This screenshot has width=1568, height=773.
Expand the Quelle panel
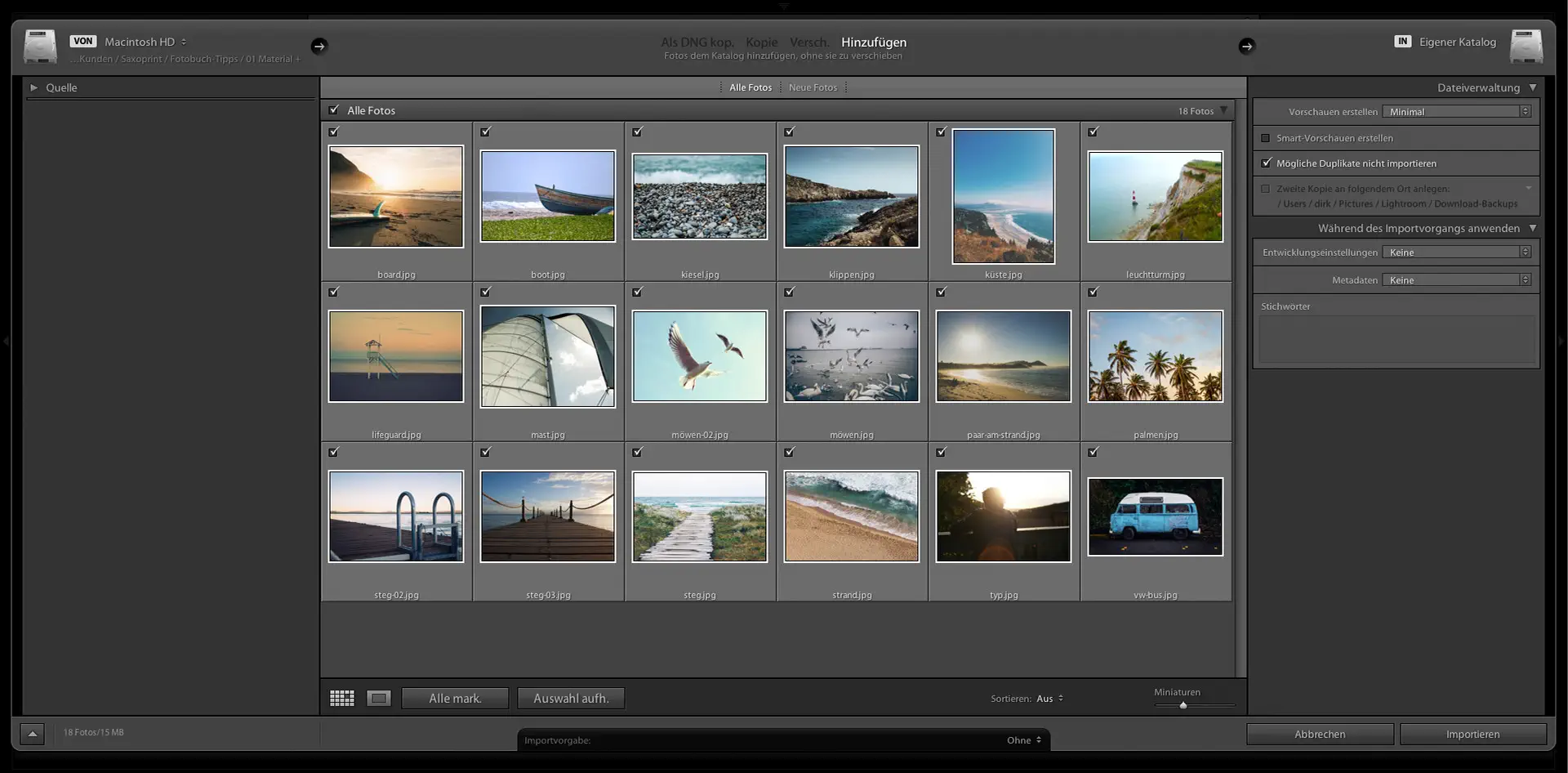tap(35, 87)
